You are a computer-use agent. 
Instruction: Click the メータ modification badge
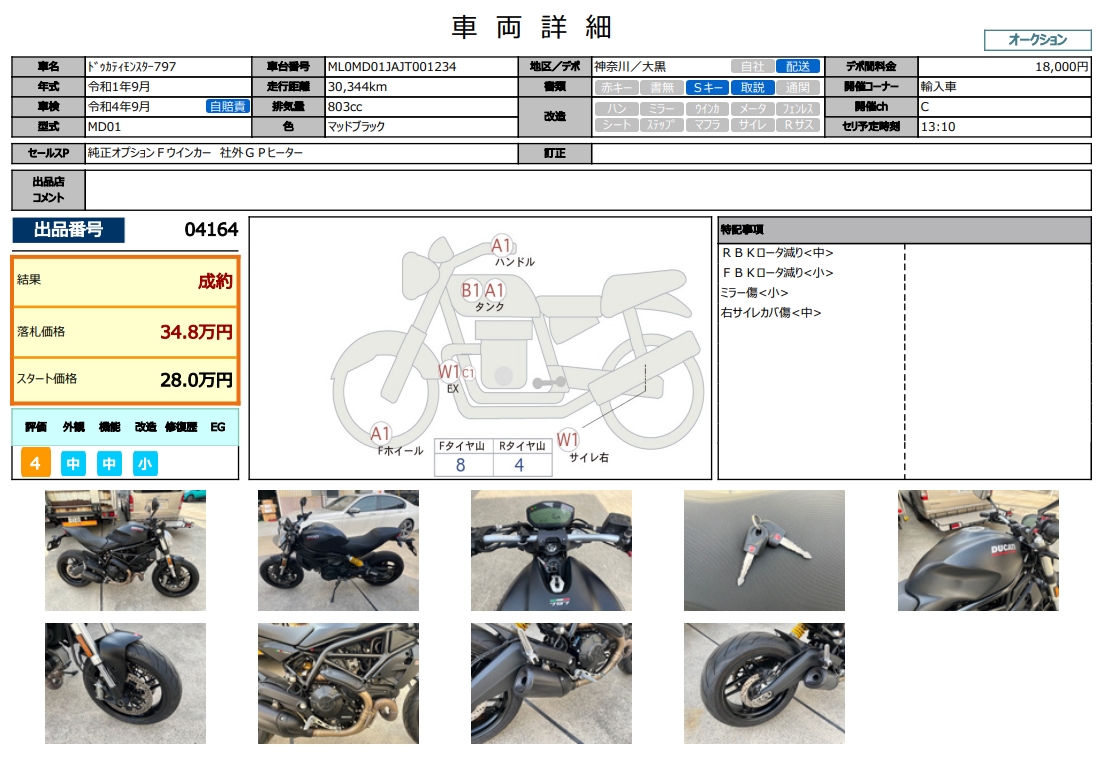click(753, 109)
